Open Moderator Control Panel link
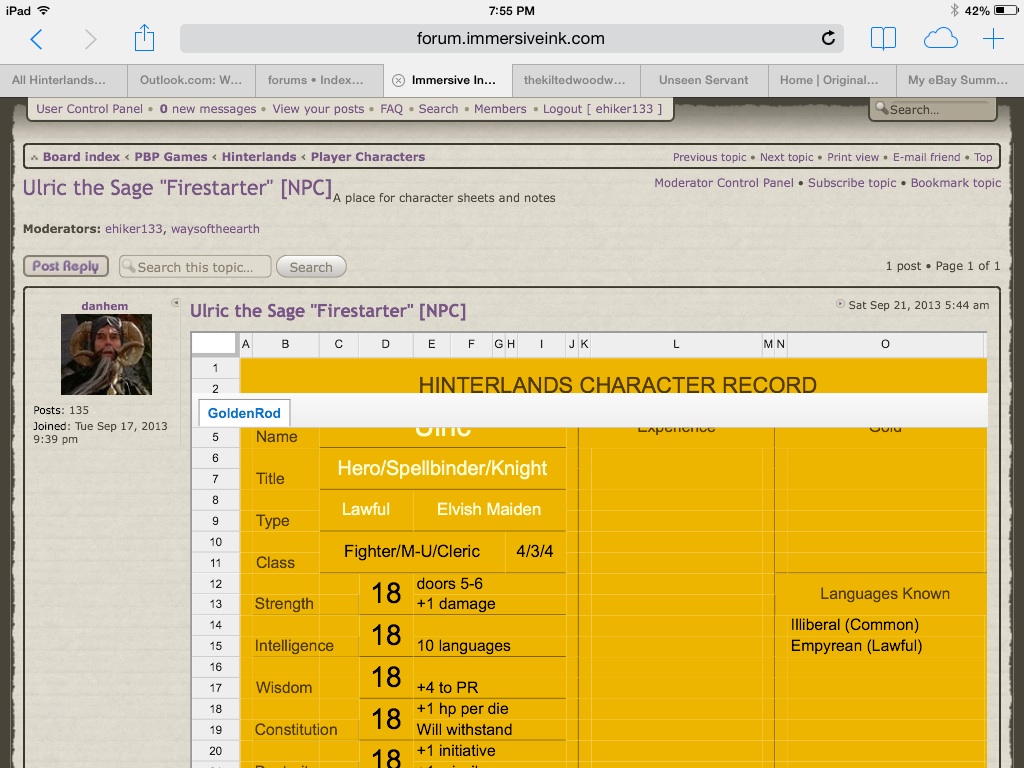Image resolution: width=1024 pixels, height=768 pixels. click(x=723, y=183)
